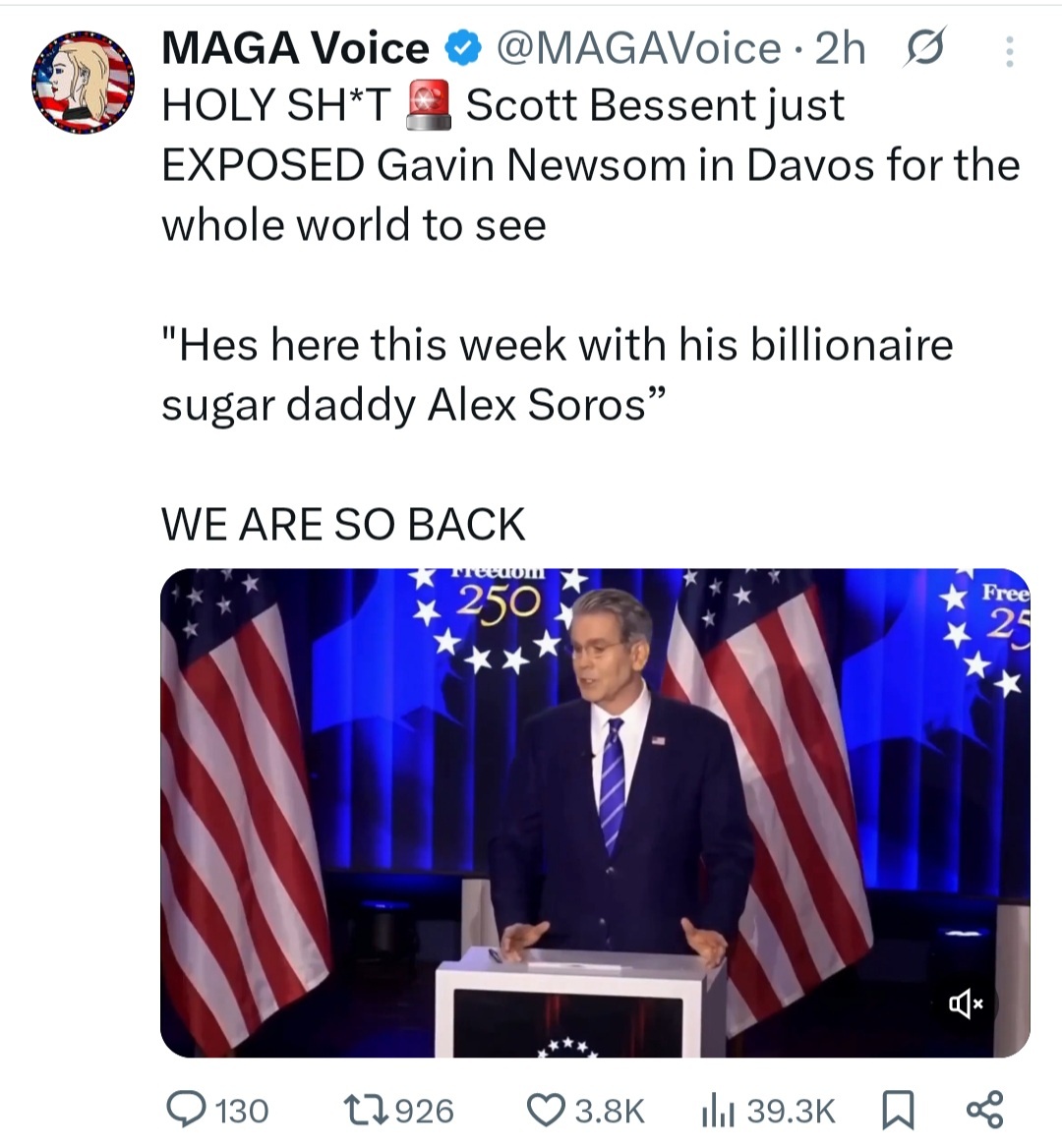Click the 130 replies count

(x=241, y=1111)
